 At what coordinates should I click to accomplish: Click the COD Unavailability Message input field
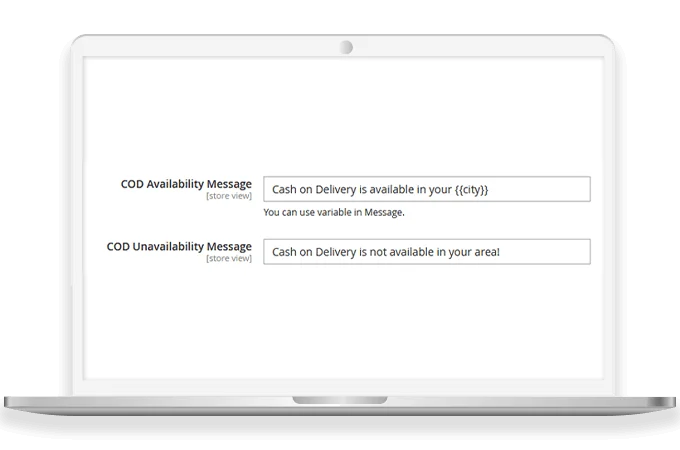[427, 251]
